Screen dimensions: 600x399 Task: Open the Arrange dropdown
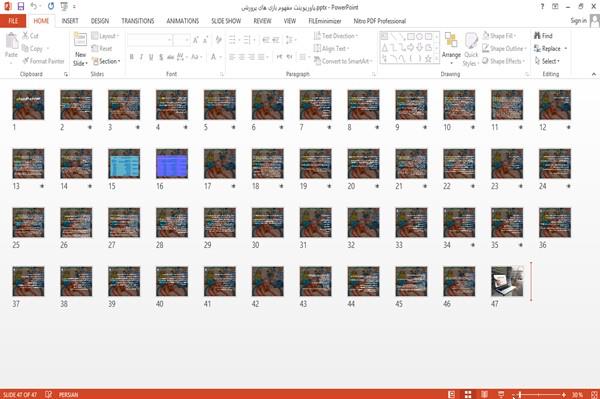point(451,48)
